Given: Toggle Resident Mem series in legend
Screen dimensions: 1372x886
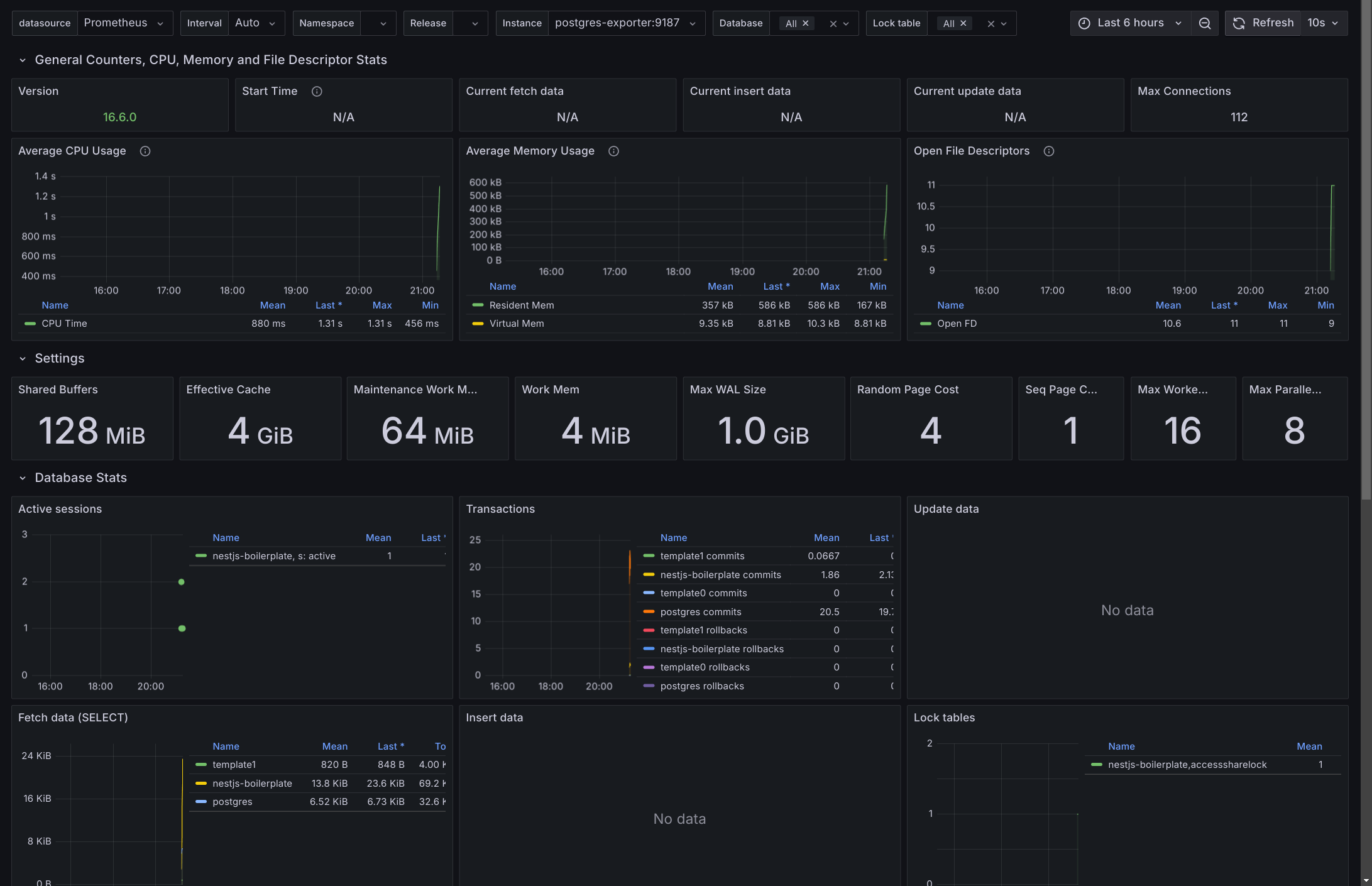Looking at the screenshot, I should click(x=521, y=305).
